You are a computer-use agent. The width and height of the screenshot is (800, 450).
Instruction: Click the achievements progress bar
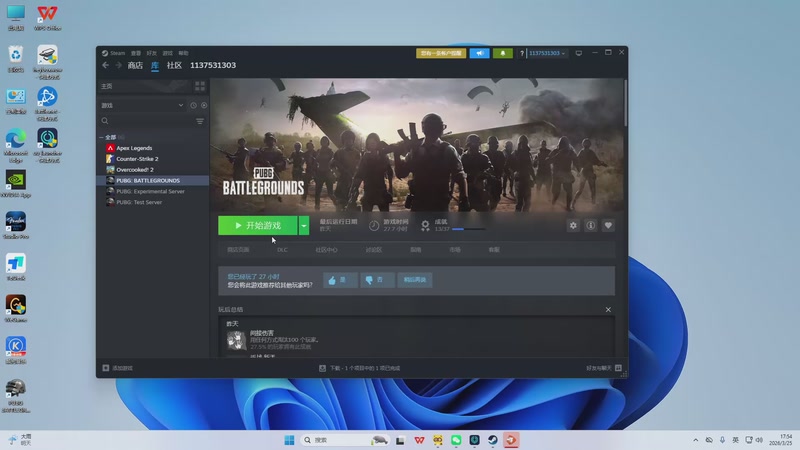[468, 229]
